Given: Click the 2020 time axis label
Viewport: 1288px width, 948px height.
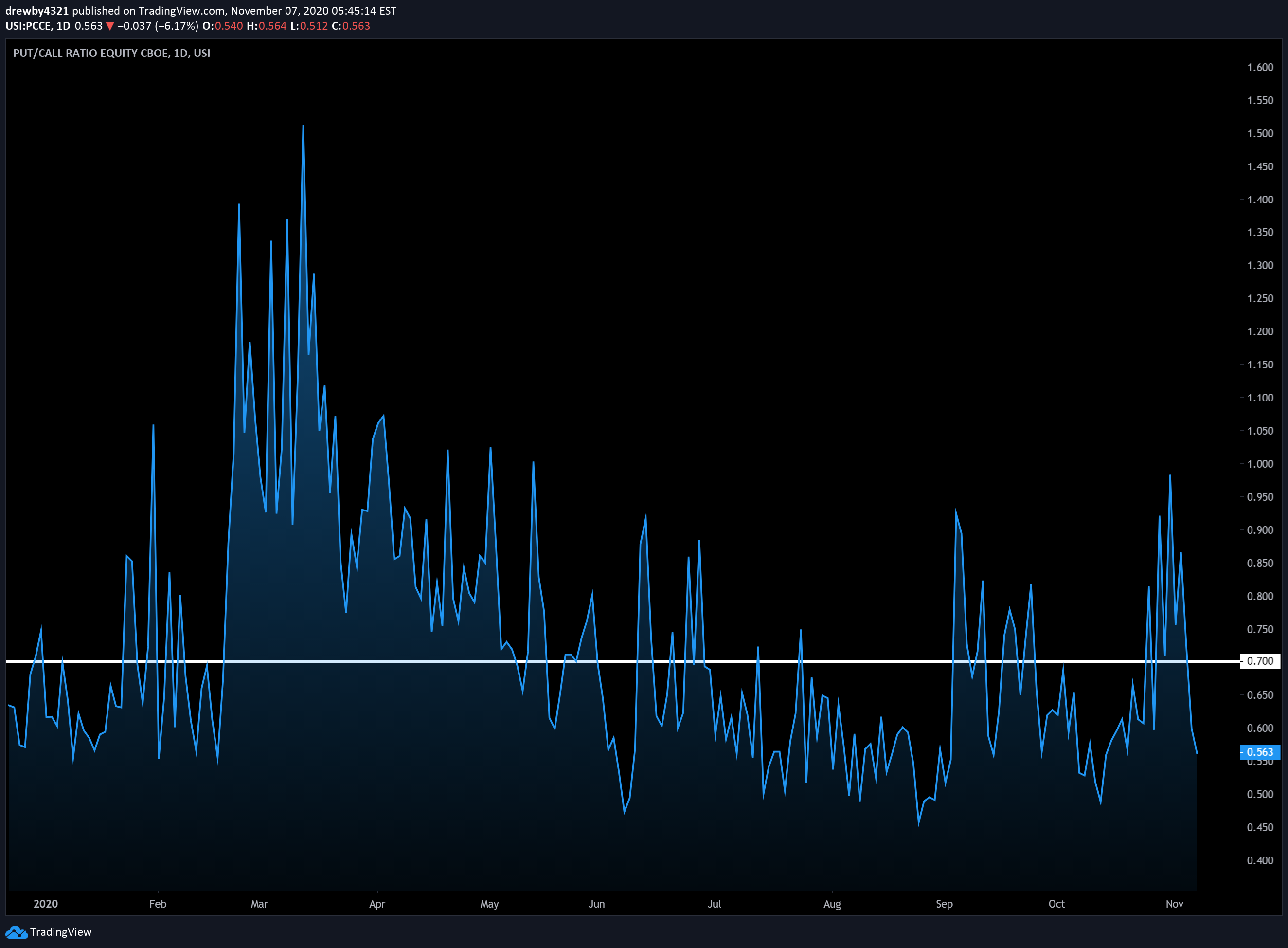Looking at the screenshot, I should (x=46, y=904).
